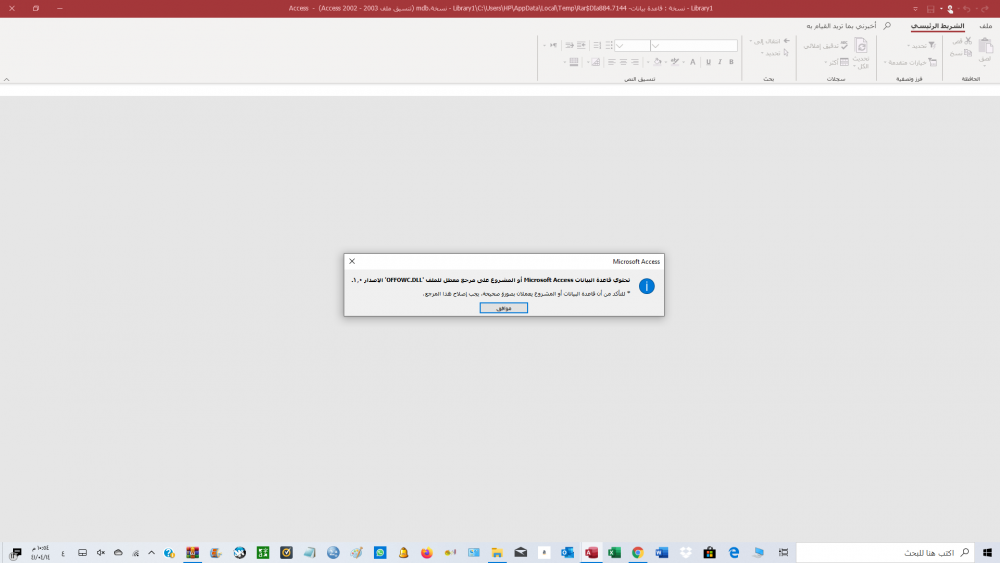Click the taskbar clock and date
The width and height of the screenshot is (1000, 563).
coord(40,553)
